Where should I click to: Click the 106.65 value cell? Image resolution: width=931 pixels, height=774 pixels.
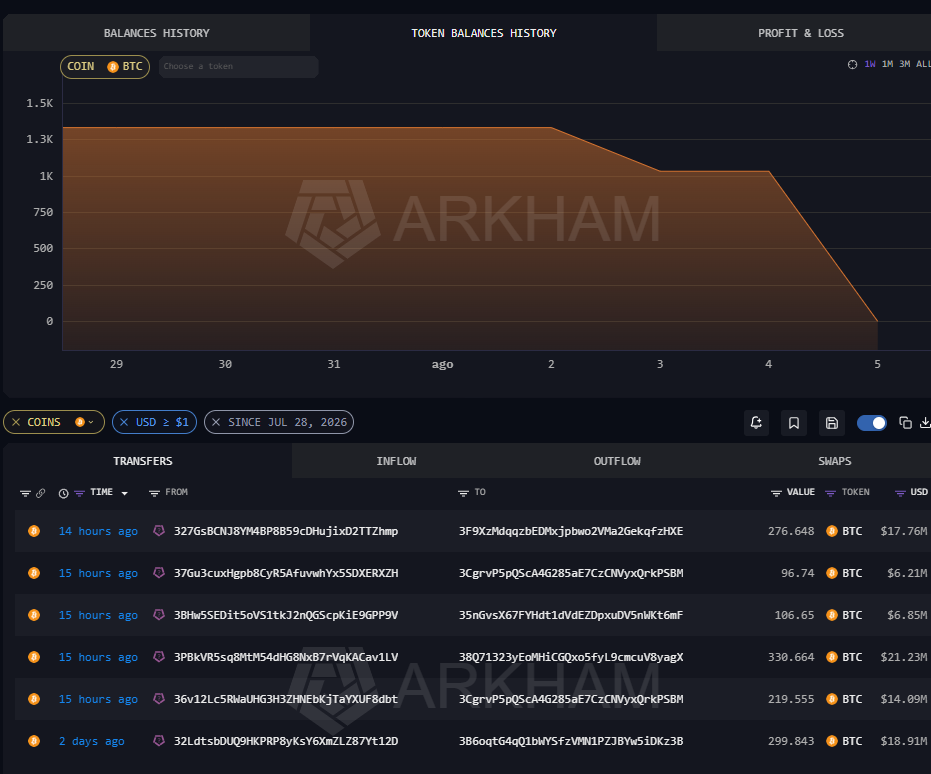[x=794, y=616]
